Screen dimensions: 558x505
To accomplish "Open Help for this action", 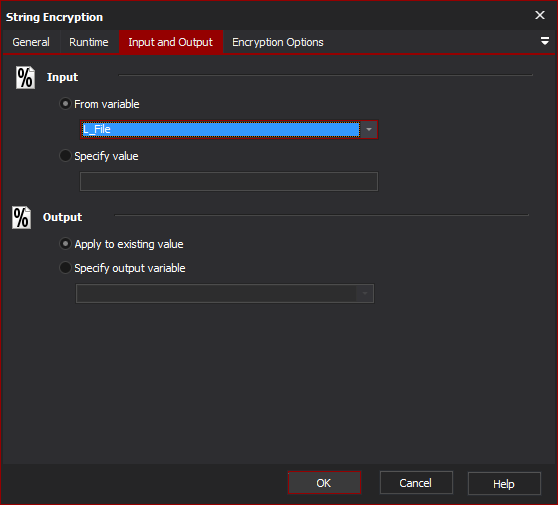I will point(504,484).
